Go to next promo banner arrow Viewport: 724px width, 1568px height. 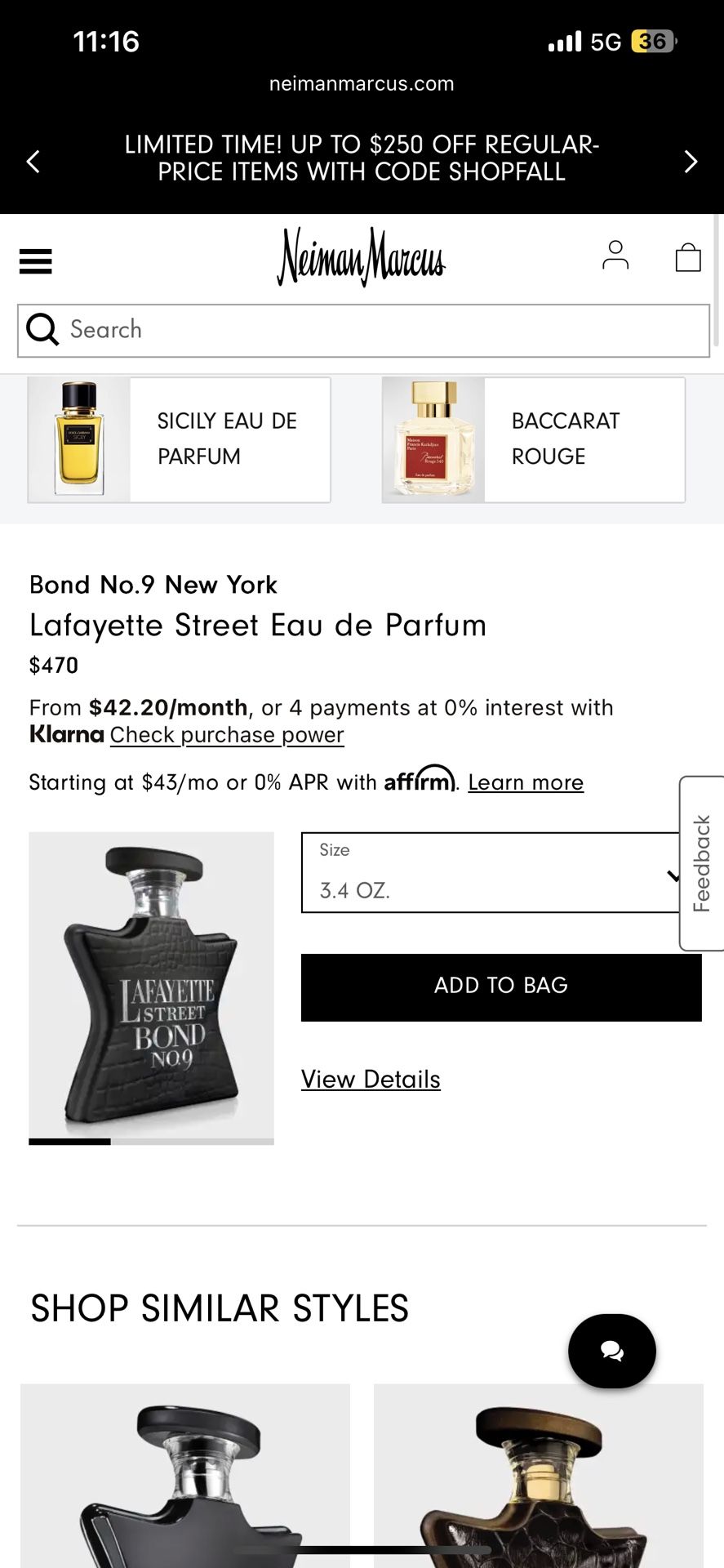(x=691, y=161)
